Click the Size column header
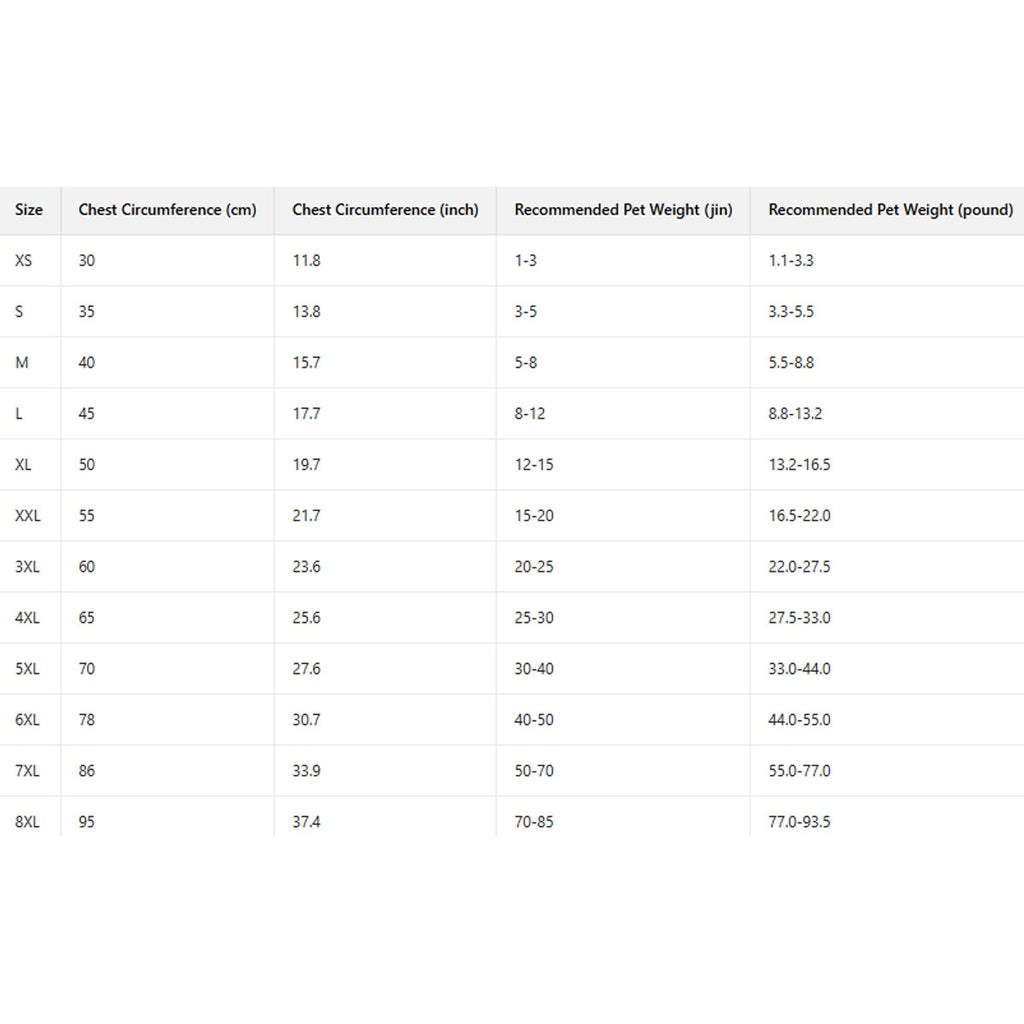Screen dimensions: 1024x1024 (29, 210)
